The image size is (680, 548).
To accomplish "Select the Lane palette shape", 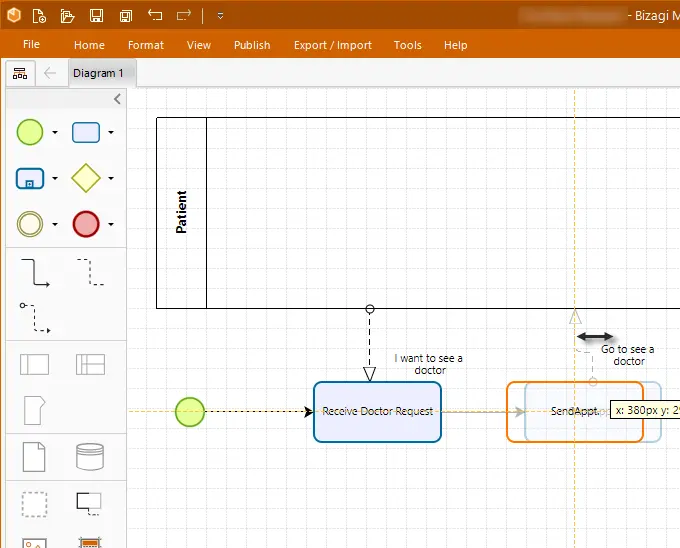I will [x=90, y=364].
